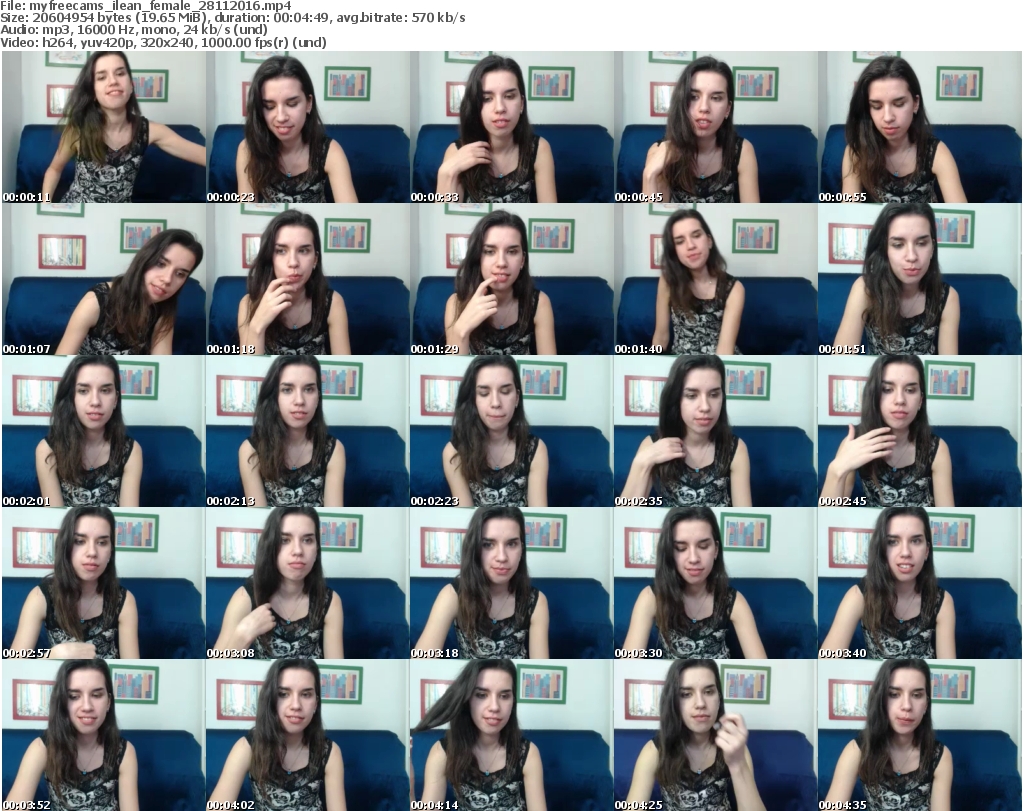This screenshot has height=811, width=1024.
Task: Select the frame at 00:03:40
Action: click(x=920, y=583)
